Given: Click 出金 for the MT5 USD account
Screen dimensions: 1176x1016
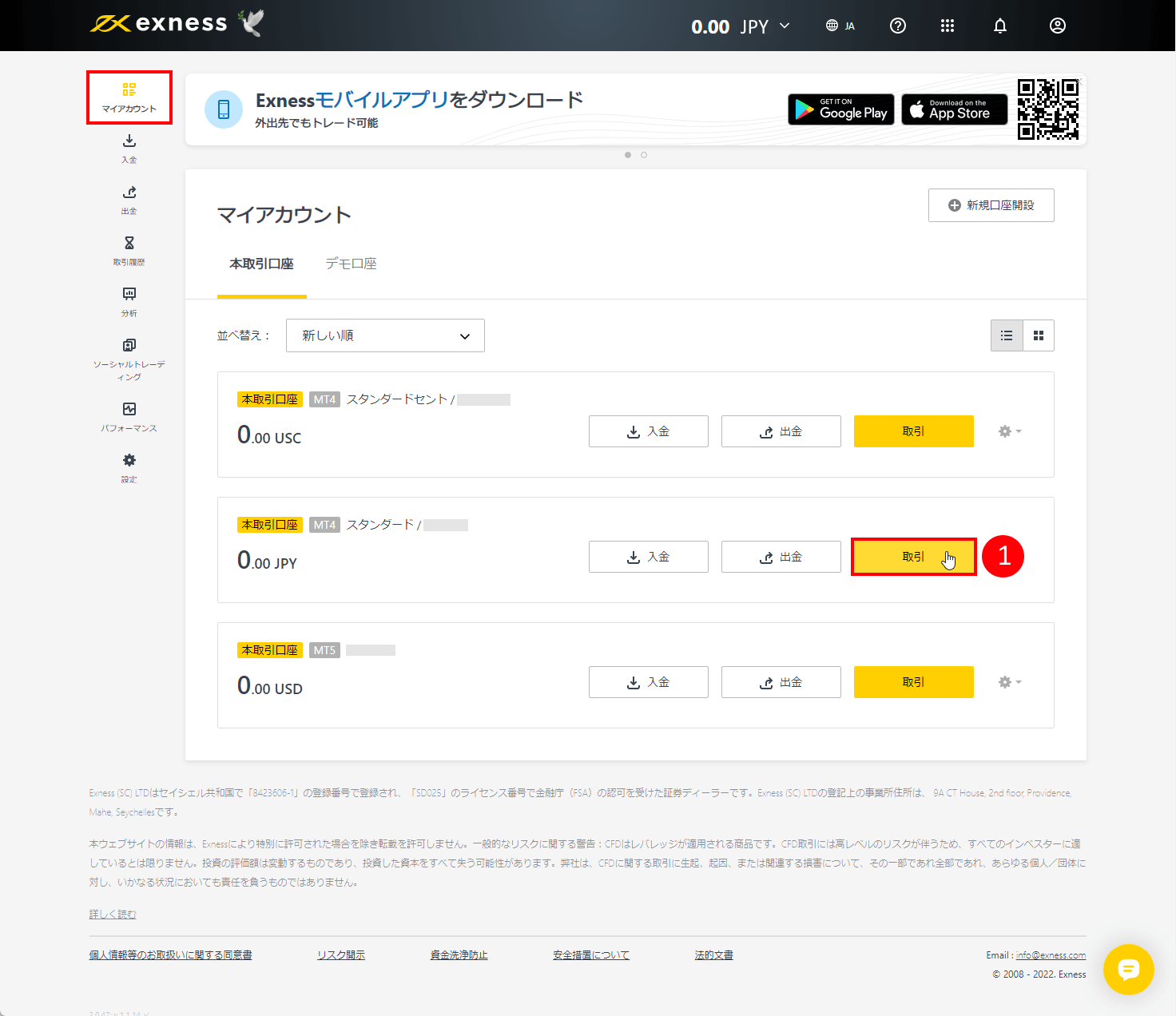Looking at the screenshot, I should [x=781, y=682].
